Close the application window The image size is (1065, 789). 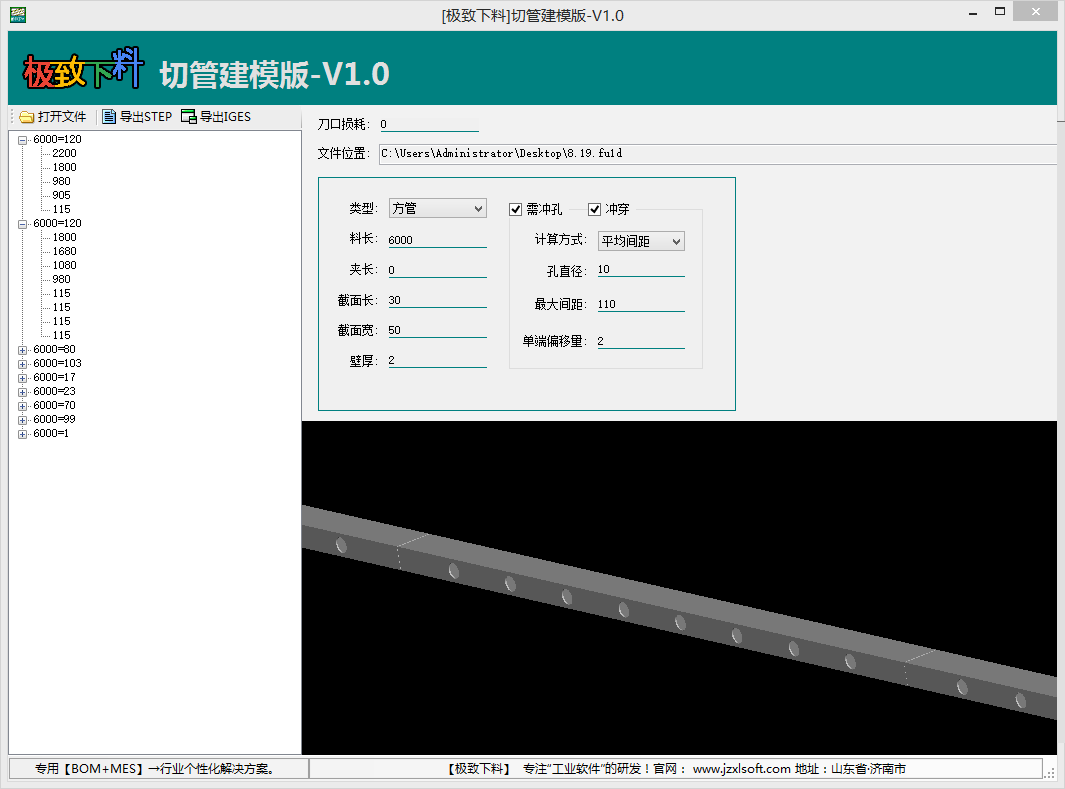point(1036,12)
